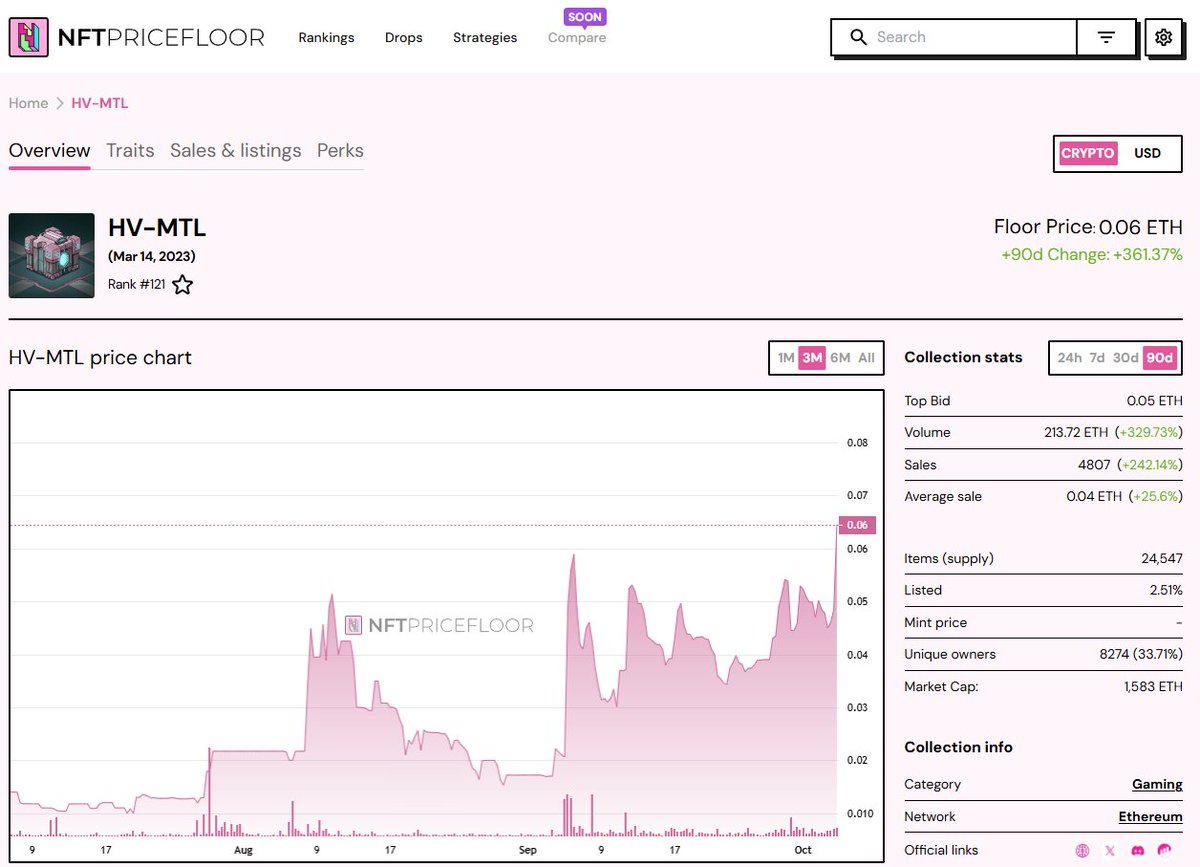Open the official website globe link

pyautogui.click(x=1082, y=850)
